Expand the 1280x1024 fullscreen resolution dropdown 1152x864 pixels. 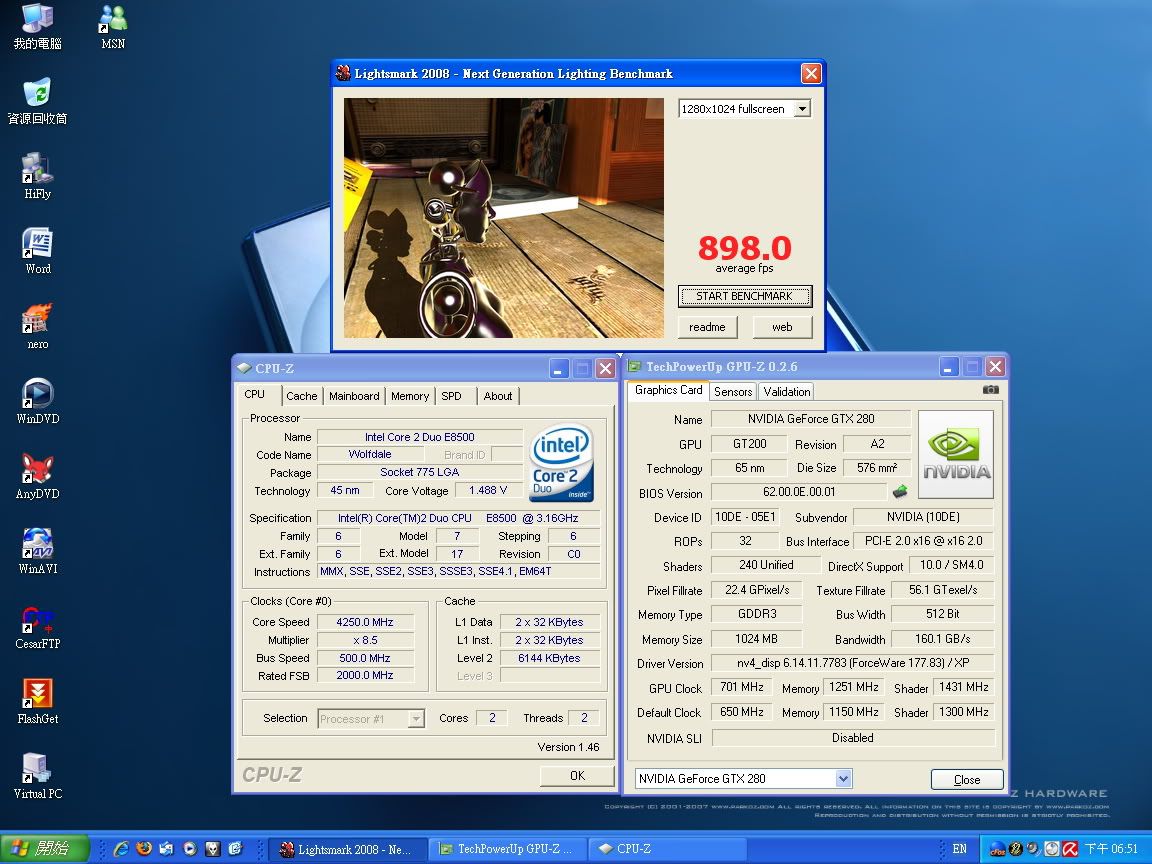tap(802, 109)
